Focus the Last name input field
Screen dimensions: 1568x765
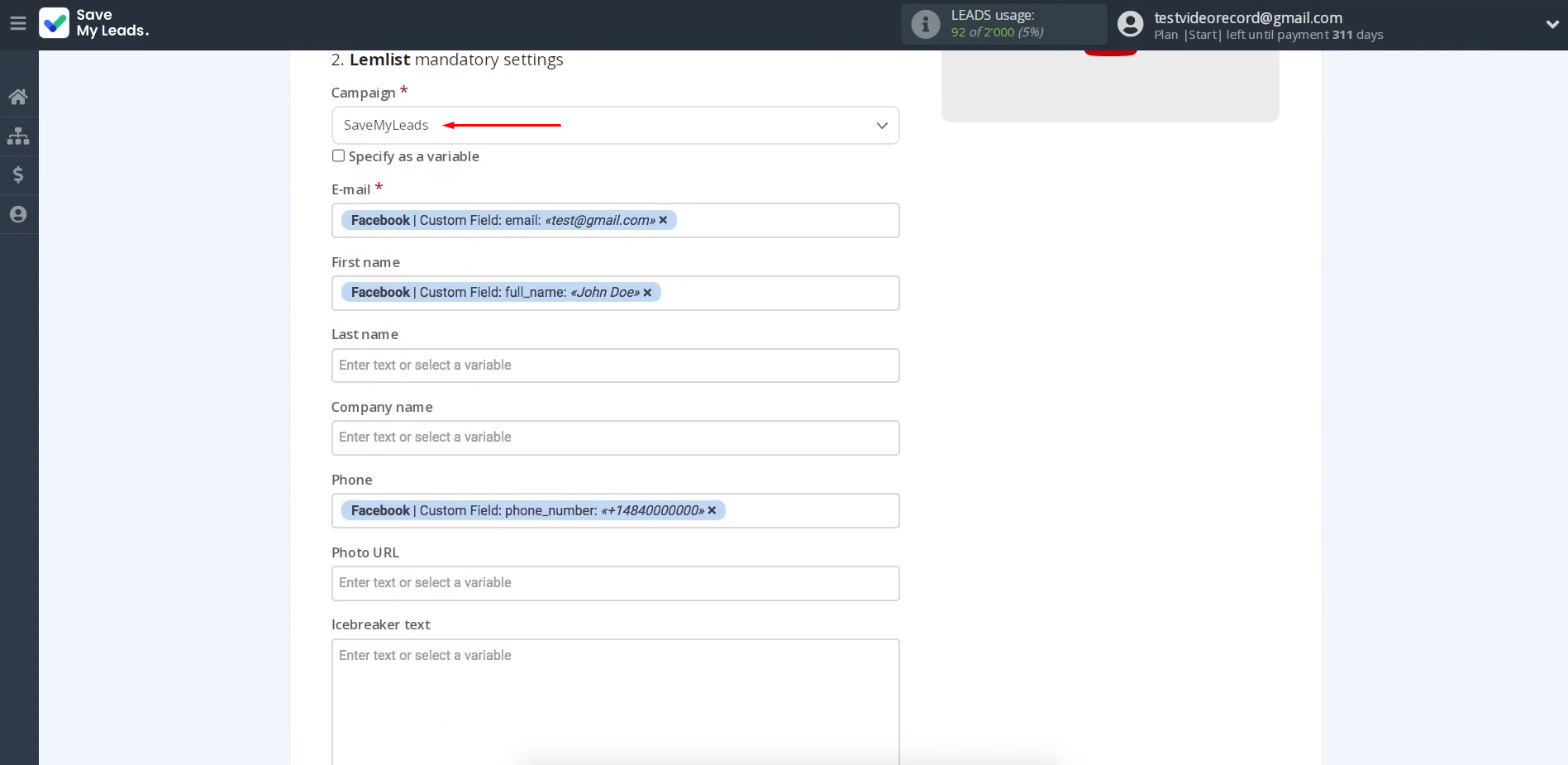[x=615, y=366]
